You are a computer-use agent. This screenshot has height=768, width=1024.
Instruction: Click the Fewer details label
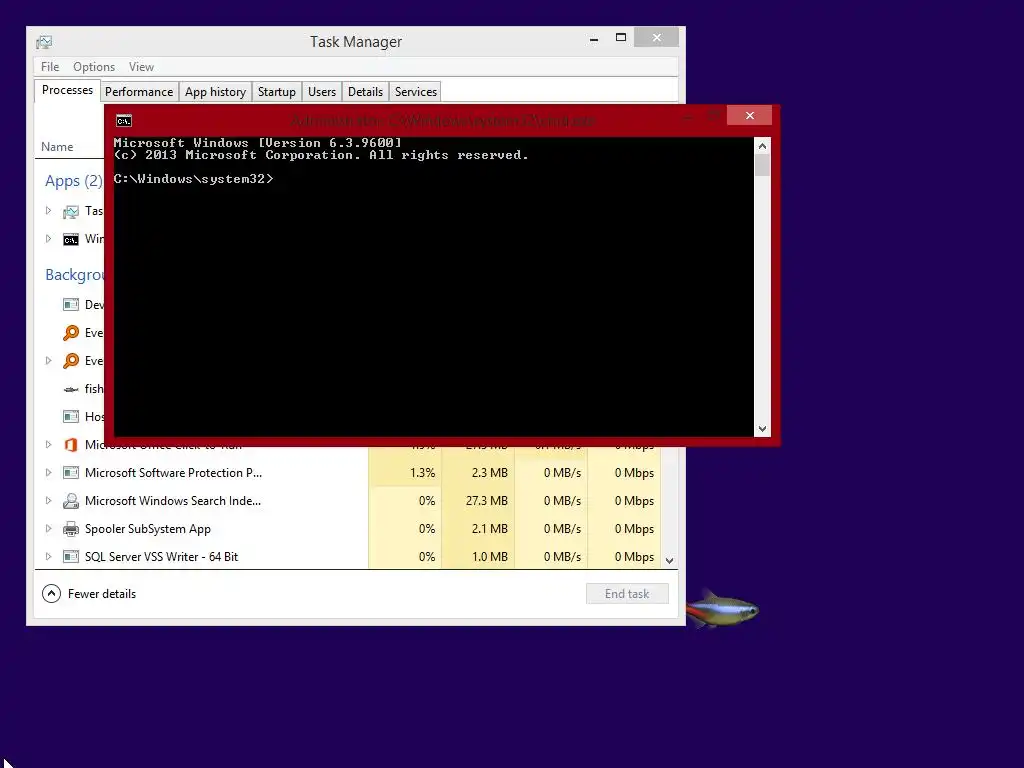[102, 594]
